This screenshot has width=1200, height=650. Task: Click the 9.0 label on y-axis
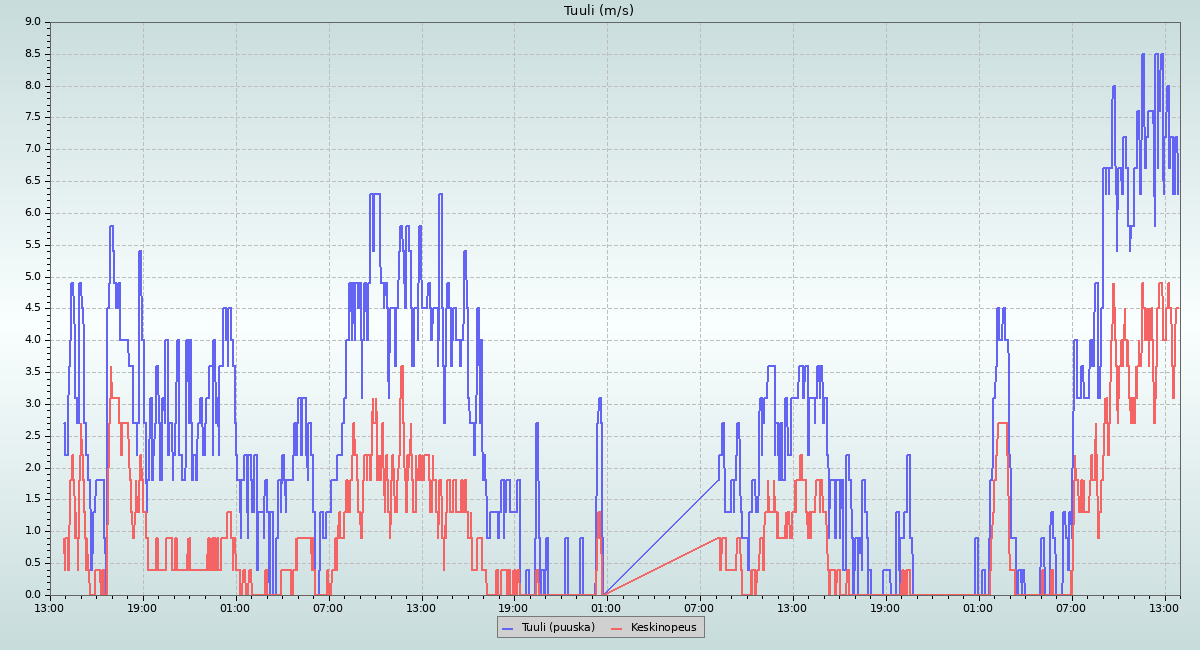32,22
